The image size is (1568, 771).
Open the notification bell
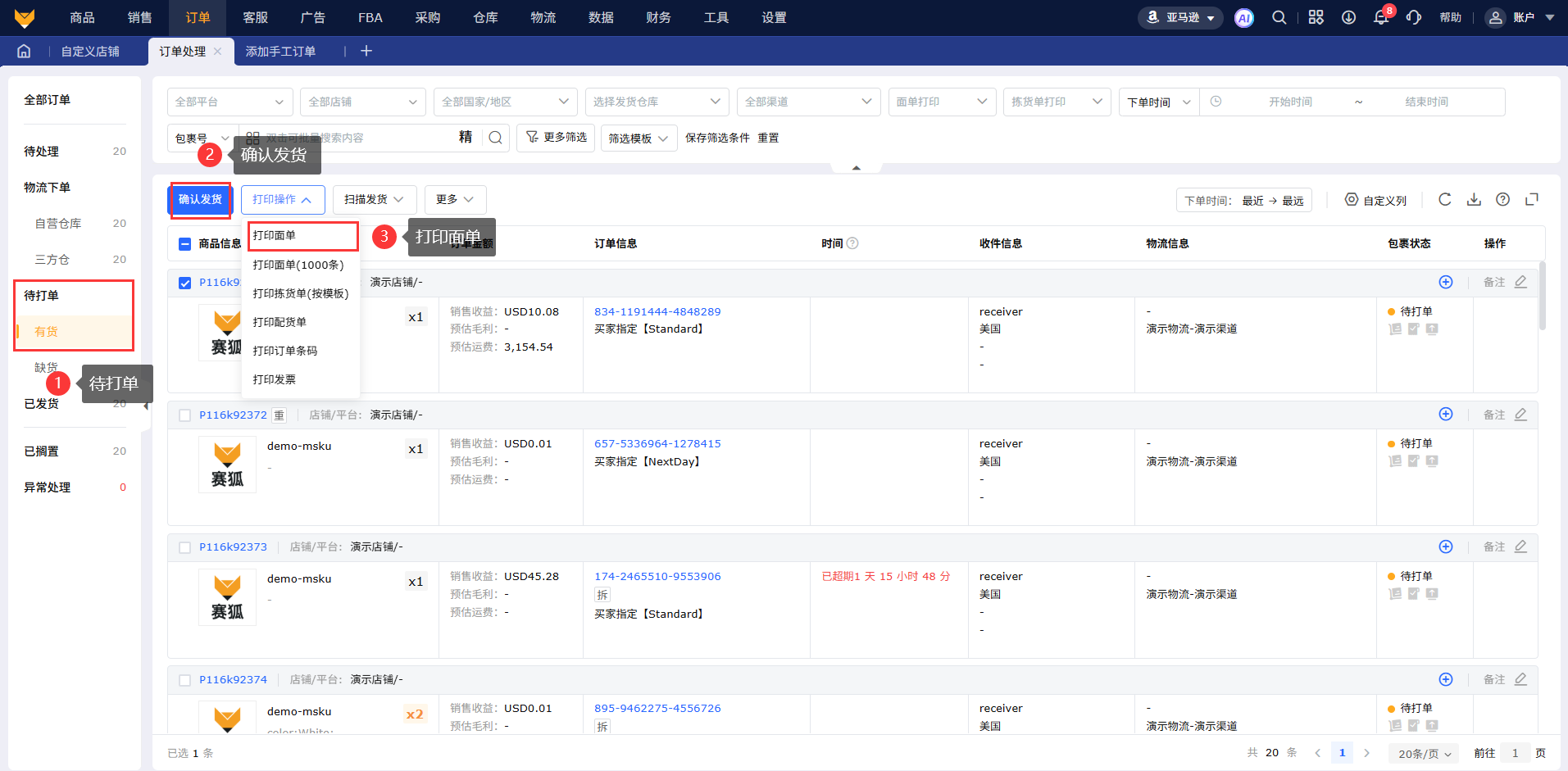coord(1381,18)
